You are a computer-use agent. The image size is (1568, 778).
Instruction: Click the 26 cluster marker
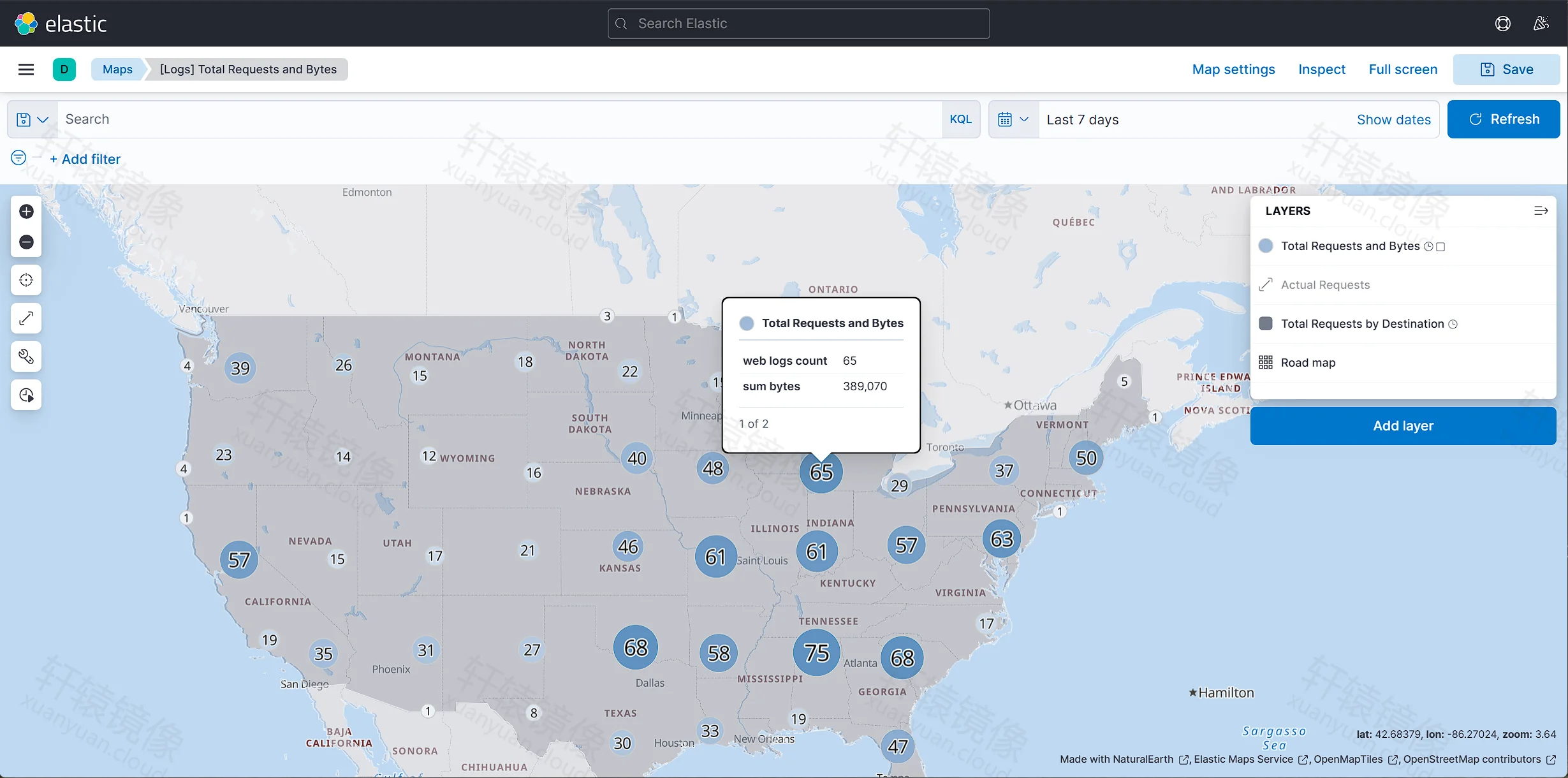(x=343, y=365)
